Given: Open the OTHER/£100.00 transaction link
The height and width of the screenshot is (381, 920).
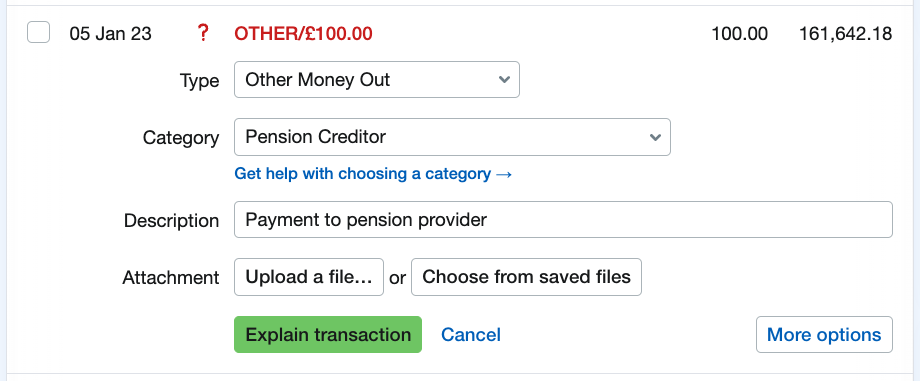Looking at the screenshot, I should (303, 33).
